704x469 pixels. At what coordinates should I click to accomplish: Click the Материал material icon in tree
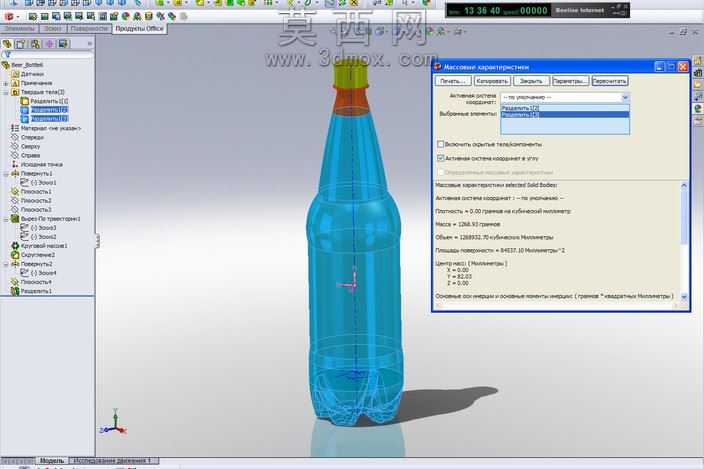coord(15,128)
